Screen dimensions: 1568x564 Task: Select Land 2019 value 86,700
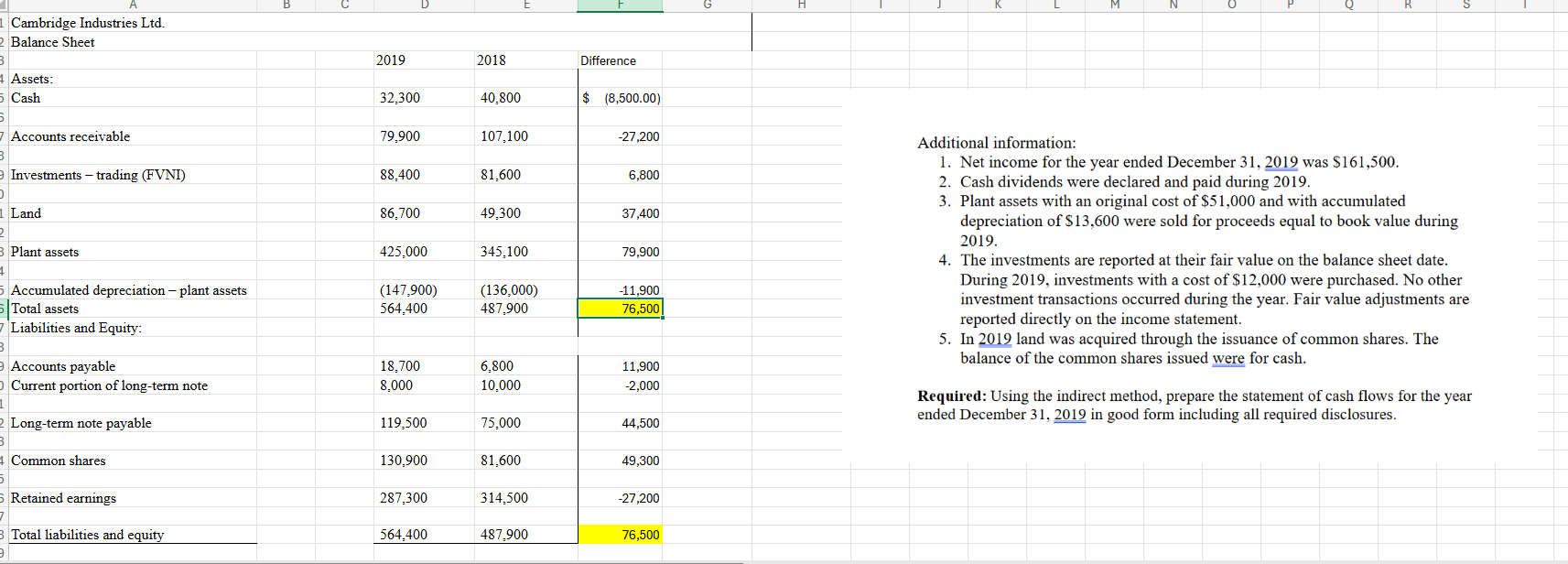click(x=400, y=213)
